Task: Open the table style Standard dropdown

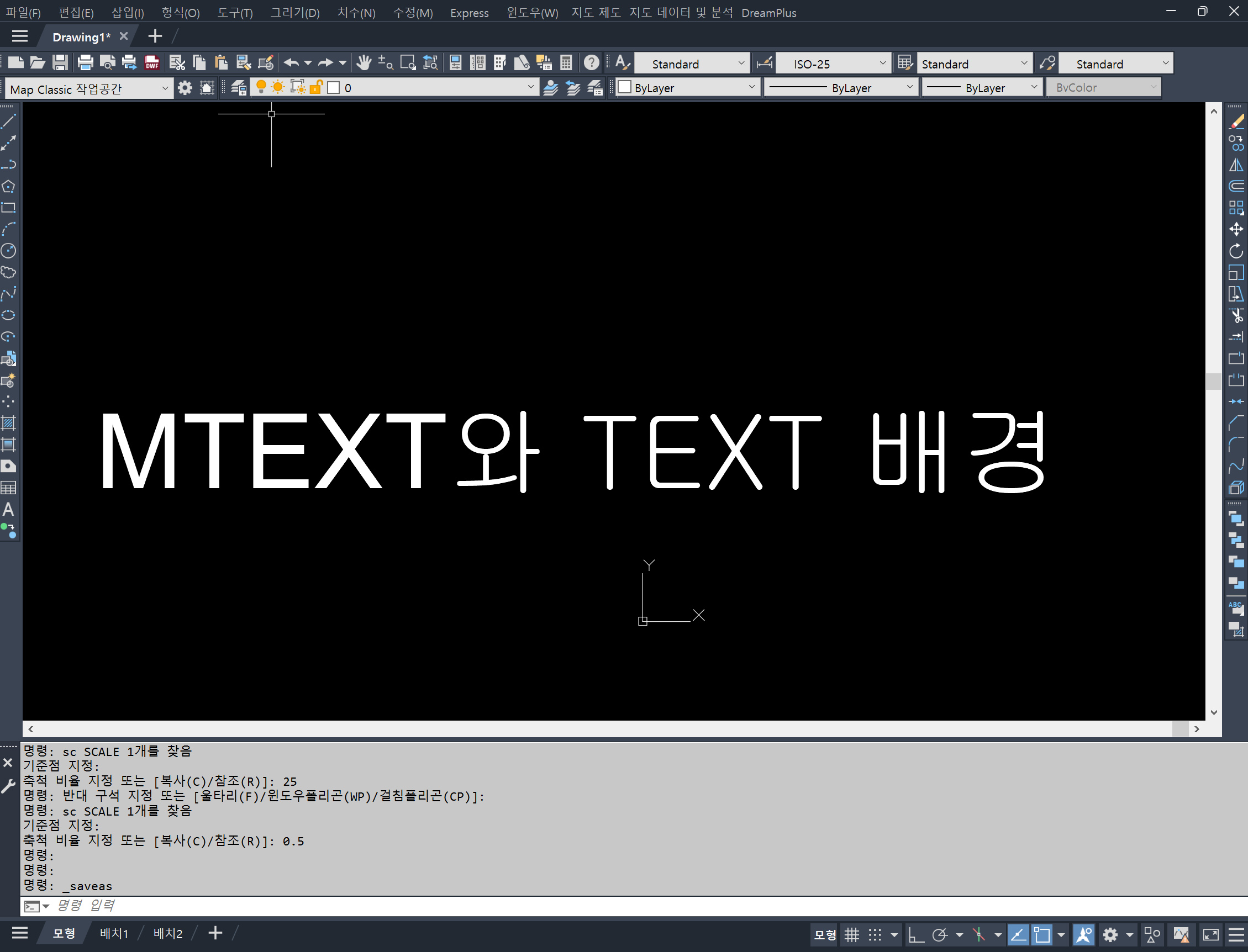Action: [974, 64]
